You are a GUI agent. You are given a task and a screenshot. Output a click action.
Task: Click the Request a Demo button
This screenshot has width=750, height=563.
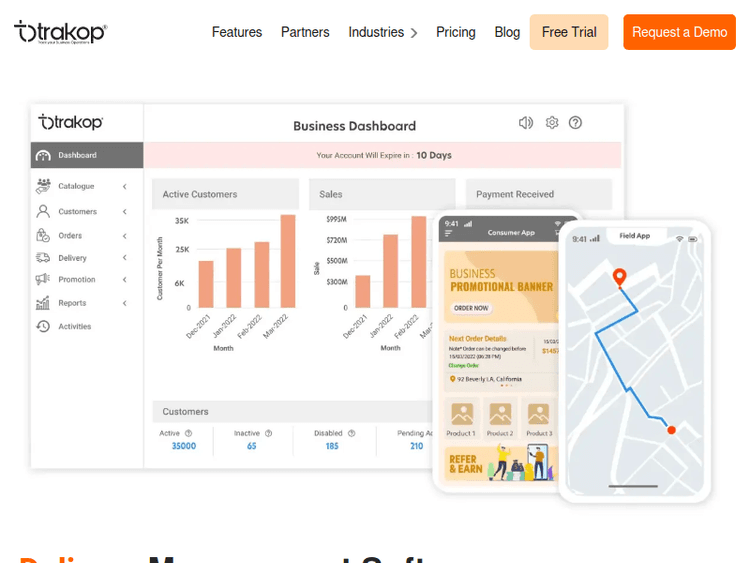coord(679,32)
